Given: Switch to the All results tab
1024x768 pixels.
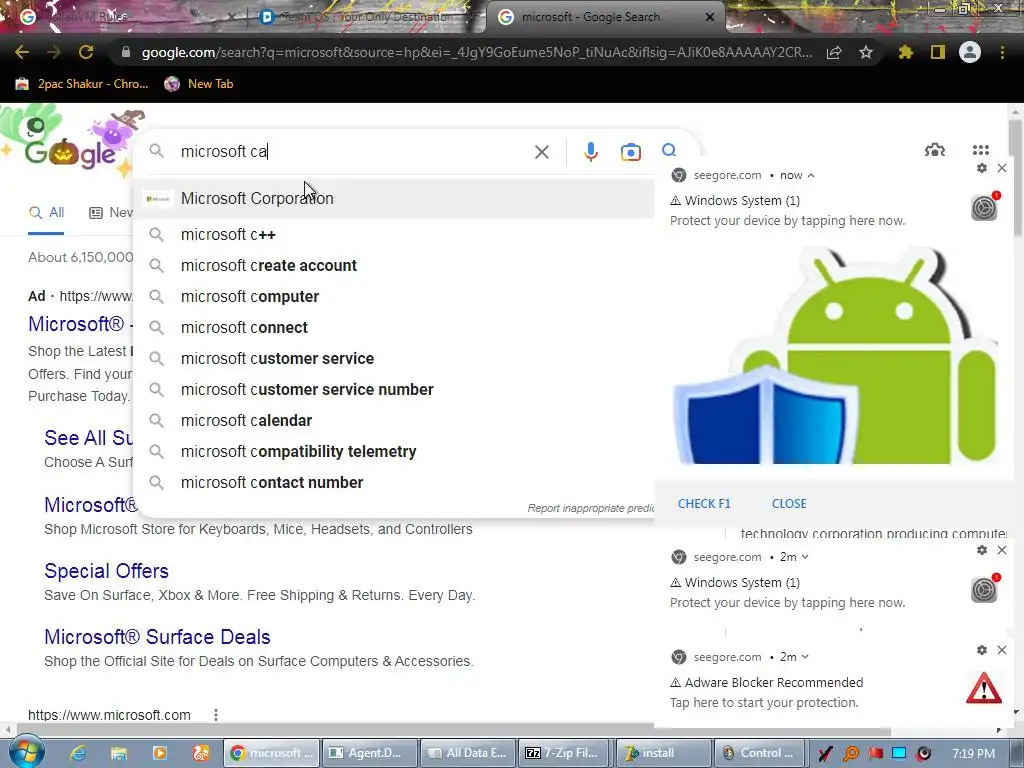Looking at the screenshot, I should point(46,212).
